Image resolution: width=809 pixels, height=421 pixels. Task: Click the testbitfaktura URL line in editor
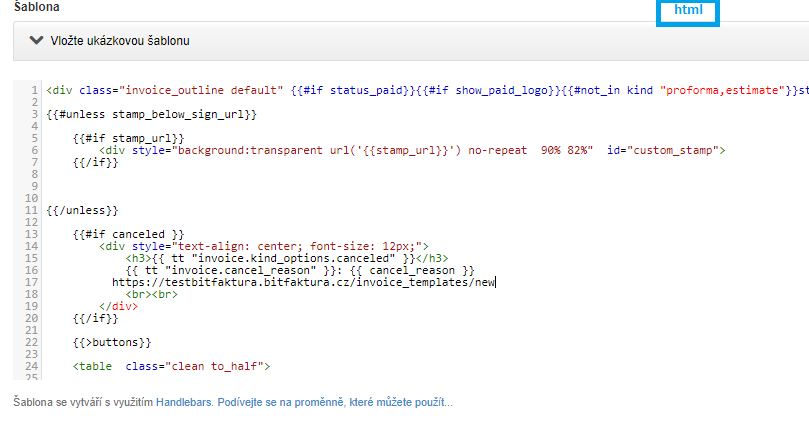(303, 282)
